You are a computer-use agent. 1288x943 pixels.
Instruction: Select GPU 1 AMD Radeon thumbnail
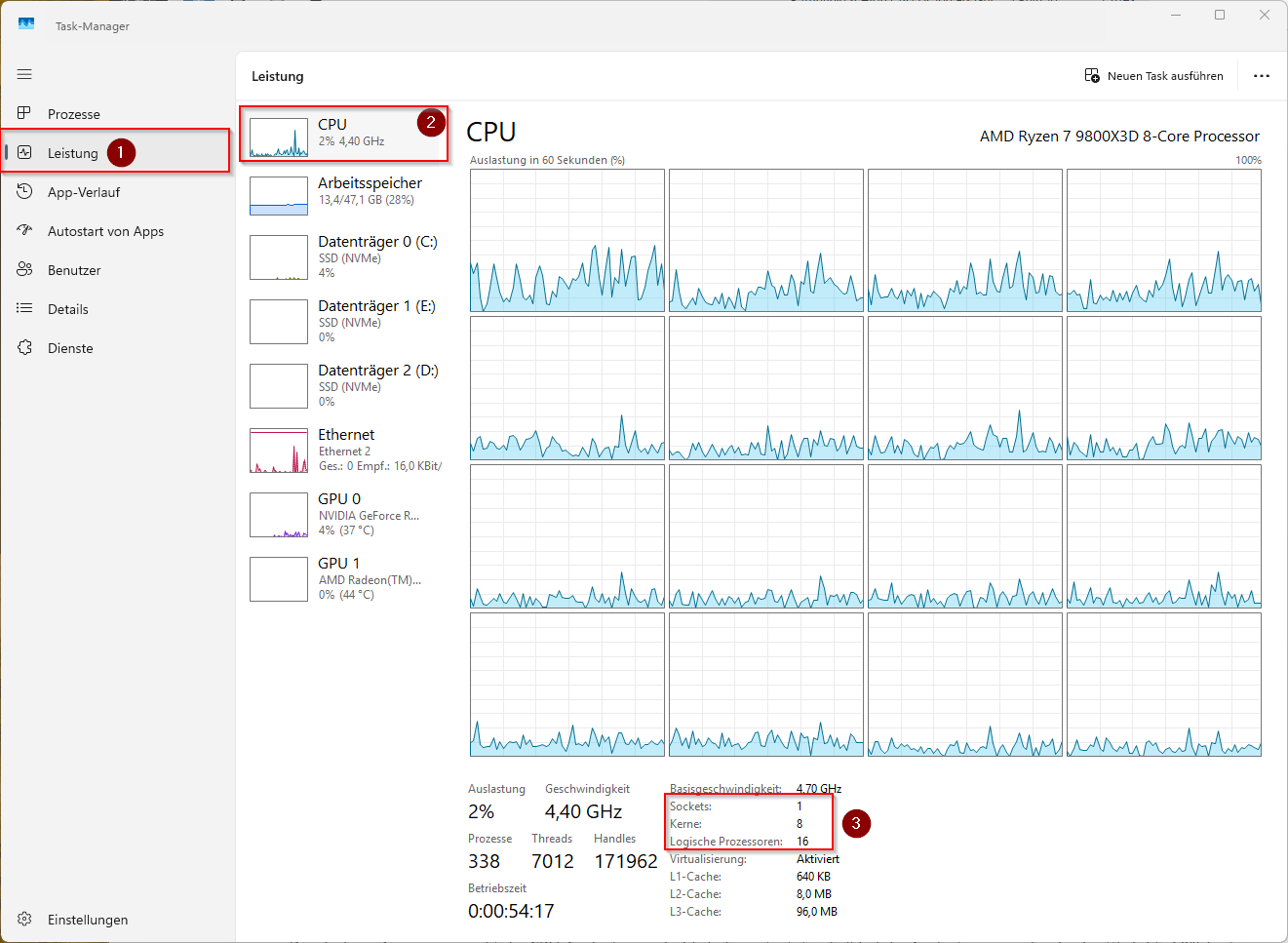(x=279, y=579)
